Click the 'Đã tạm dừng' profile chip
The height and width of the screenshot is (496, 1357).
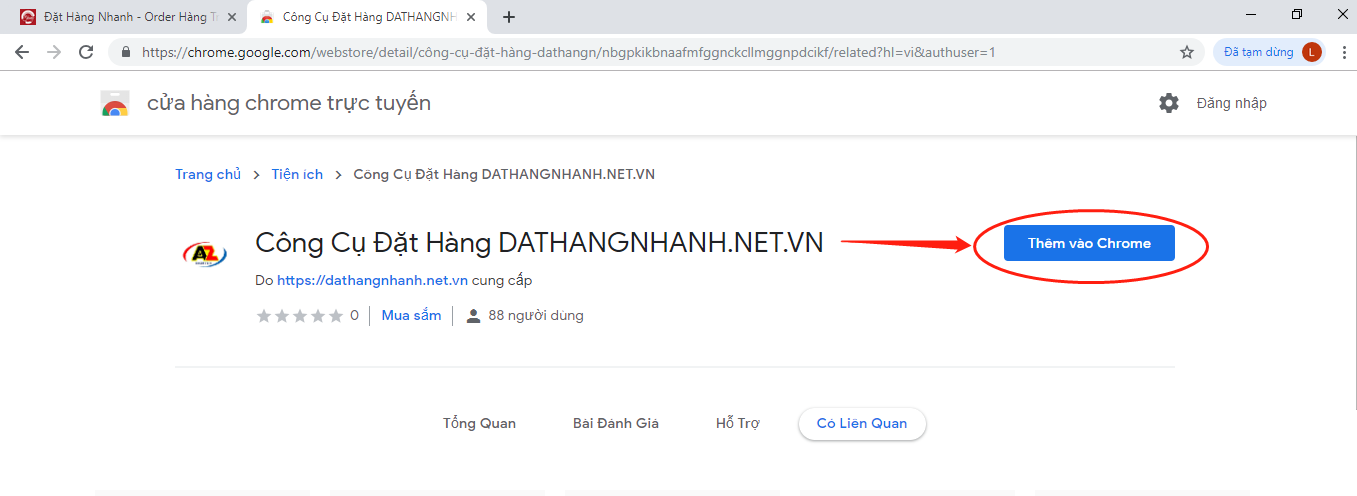(1269, 52)
